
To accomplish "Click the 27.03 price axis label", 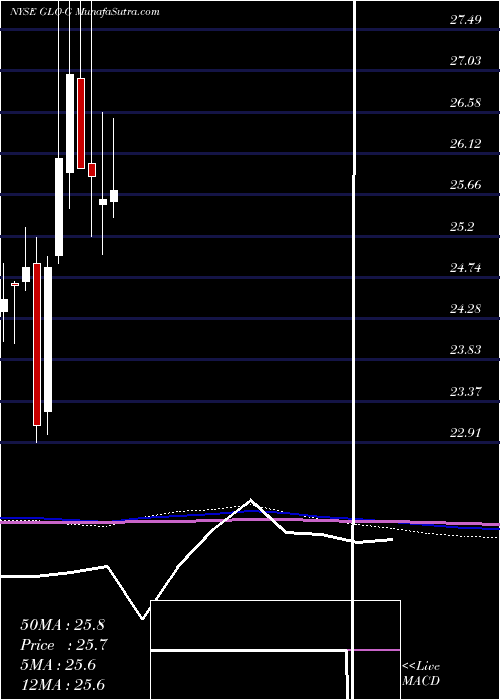I will tap(465, 61).
